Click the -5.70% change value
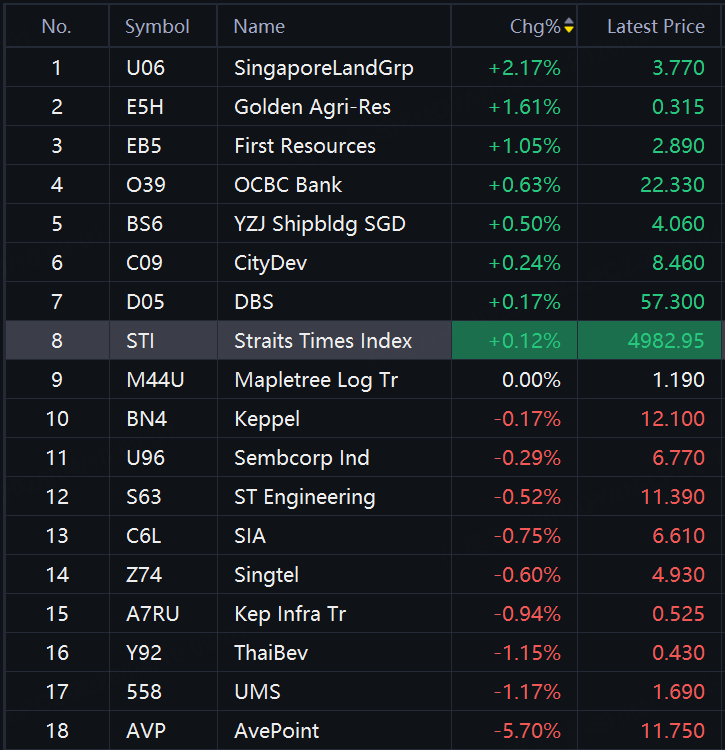This screenshot has width=725, height=750. point(527,731)
